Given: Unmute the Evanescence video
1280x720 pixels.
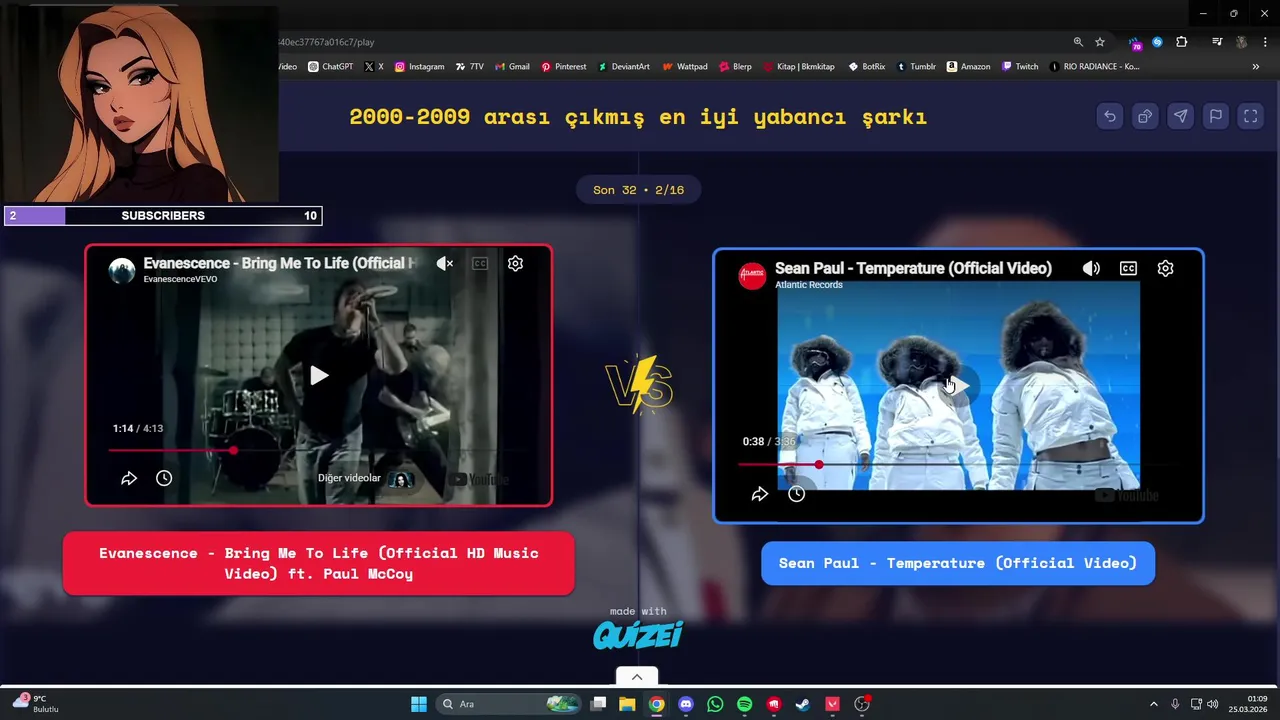Looking at the screenshot, I should 445,264.
